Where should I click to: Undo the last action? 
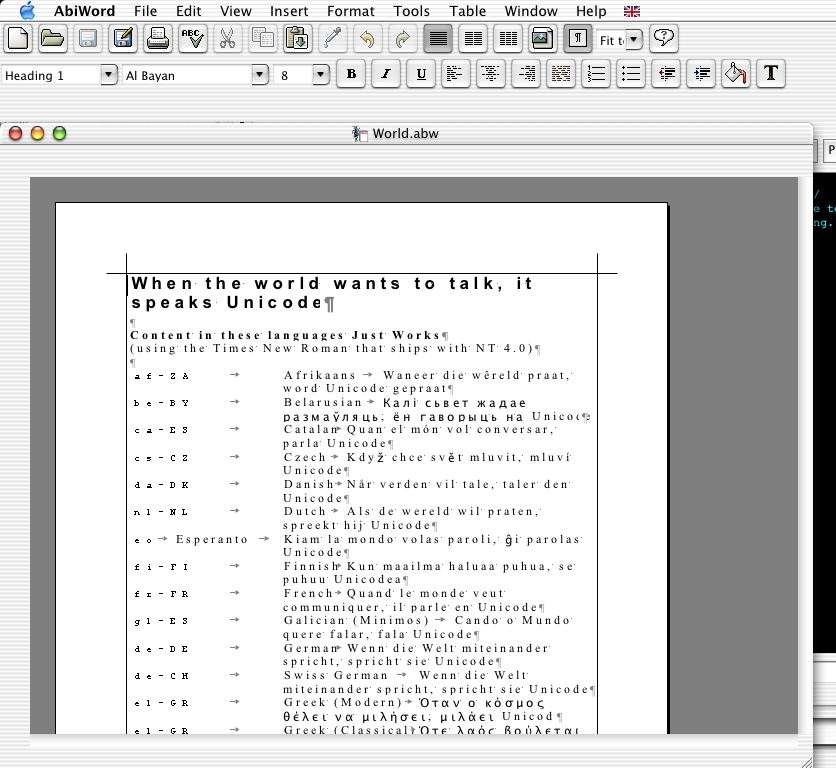(x=368, y=39)
